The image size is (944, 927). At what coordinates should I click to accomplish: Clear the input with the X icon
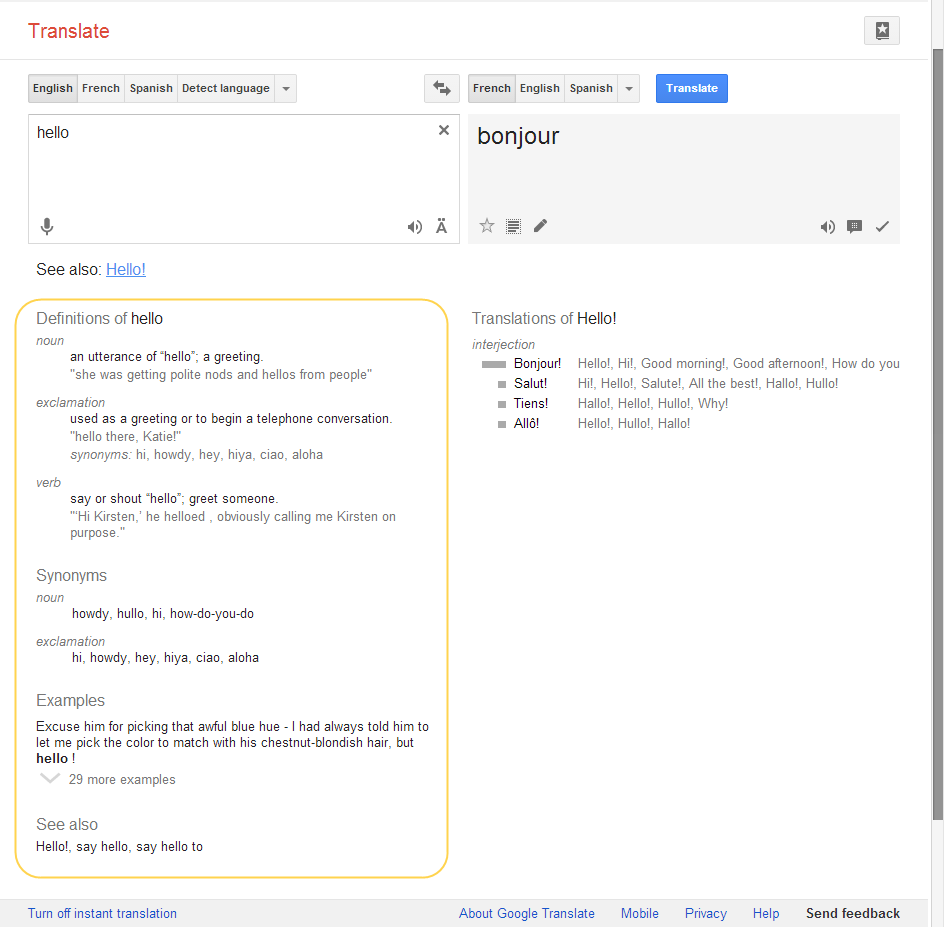[x=443, y=129]
